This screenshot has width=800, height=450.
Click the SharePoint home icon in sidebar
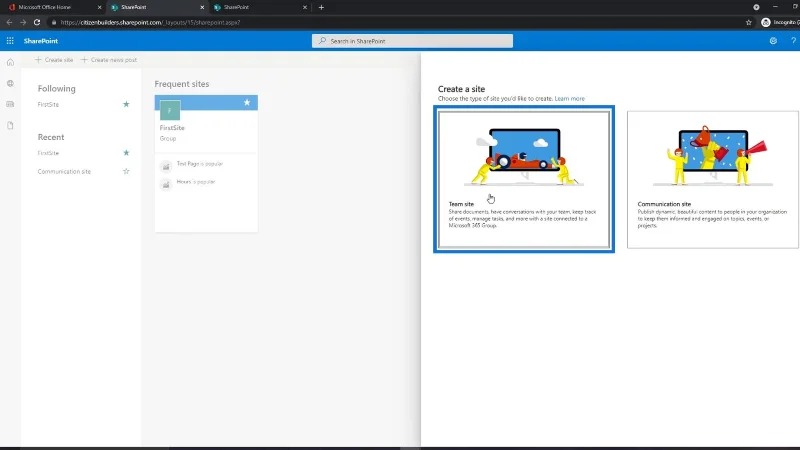click(10, 62)
